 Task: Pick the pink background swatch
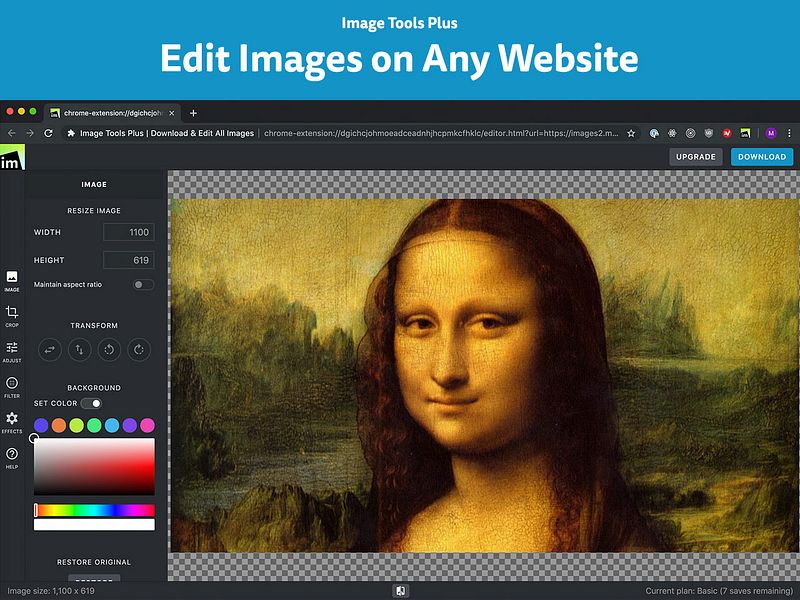point(147,425)
